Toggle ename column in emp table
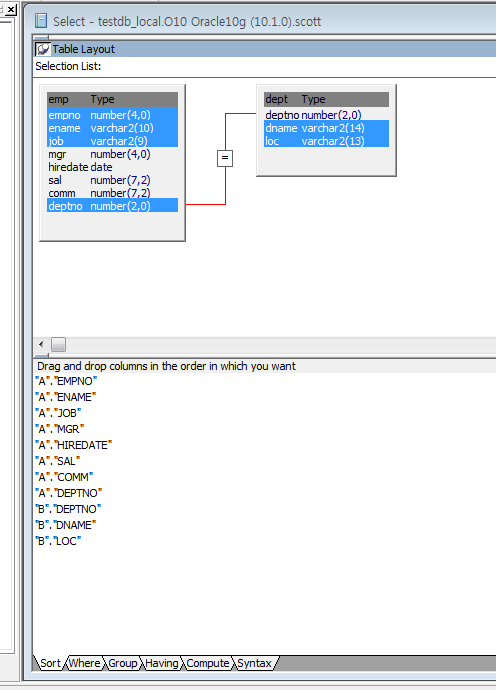Image resolution: width=496 pixels, height=690 pixels. pyautogui.click(x=112, y=128)
